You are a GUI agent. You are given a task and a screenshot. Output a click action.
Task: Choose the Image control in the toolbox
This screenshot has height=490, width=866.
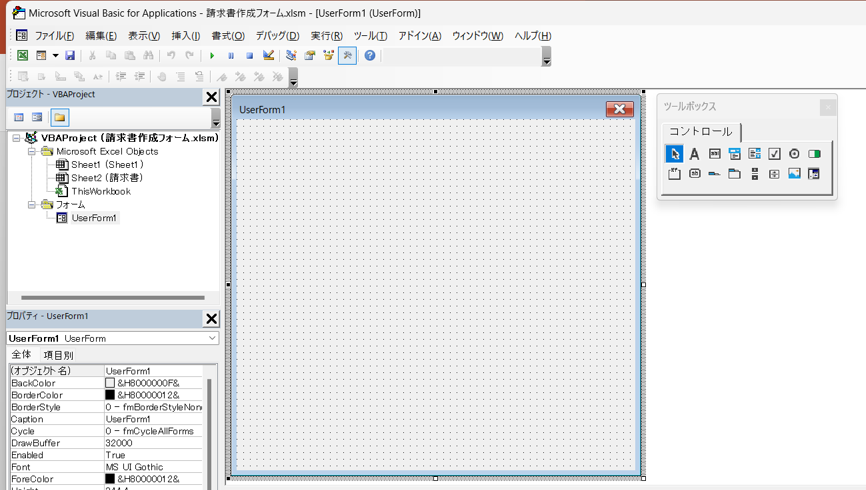[794, 174]
